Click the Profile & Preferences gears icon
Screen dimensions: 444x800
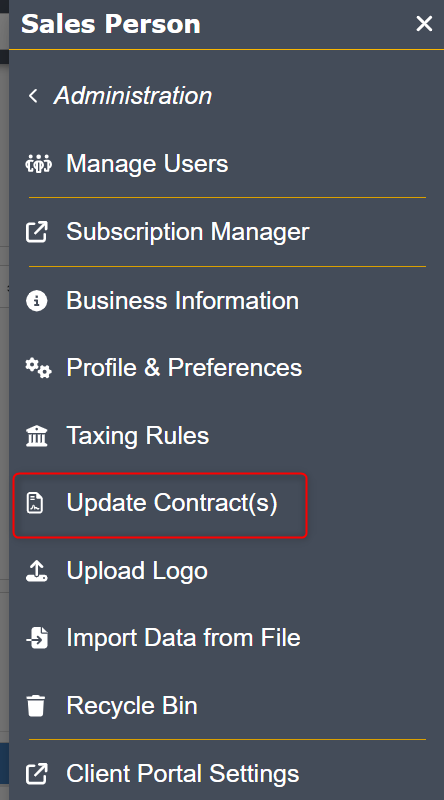point(38,368)
